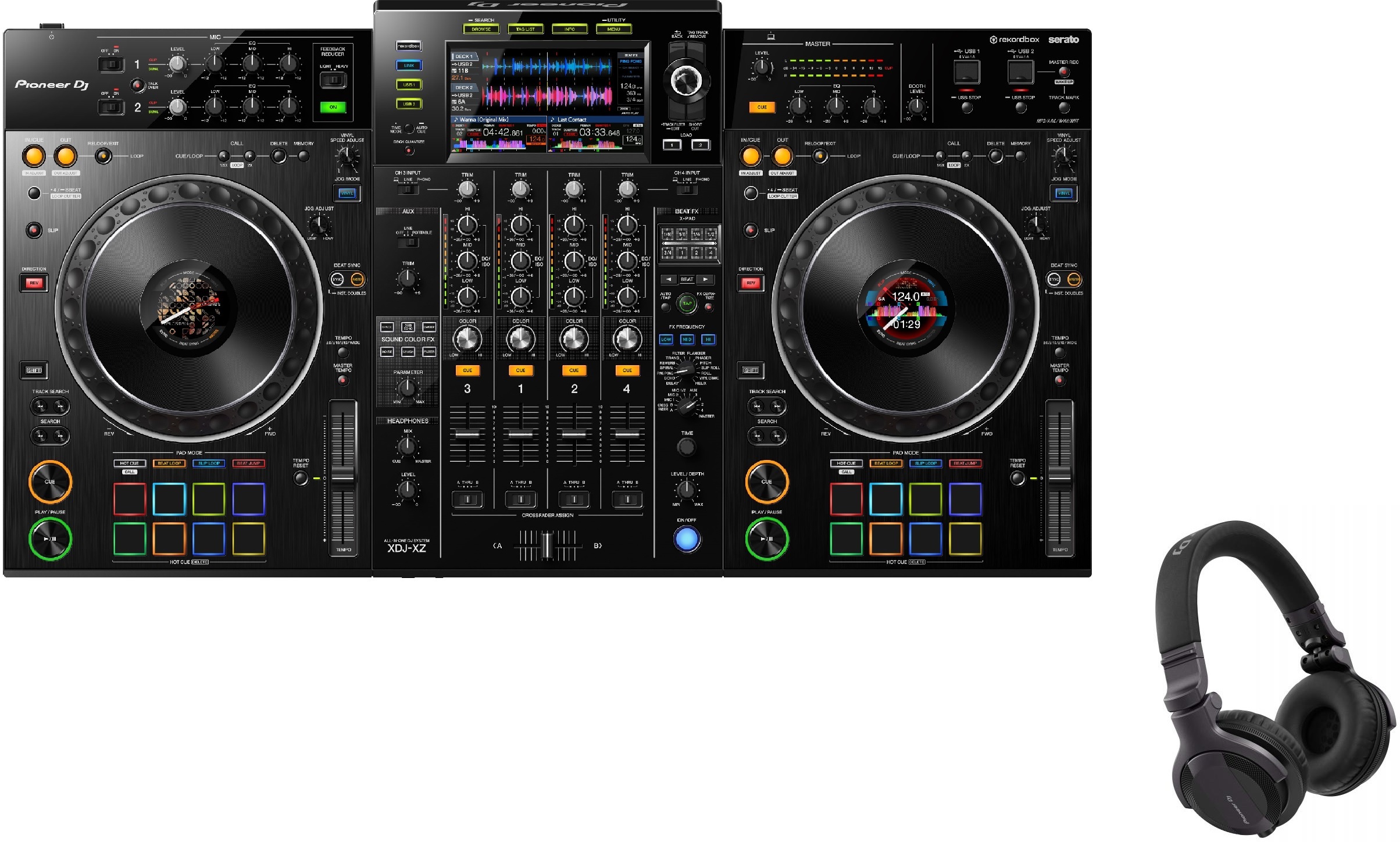This screenshot has width=1400, height=842.
Task: Hit RELOOP/EXIT on the left deck
Action: click(103, 156)
